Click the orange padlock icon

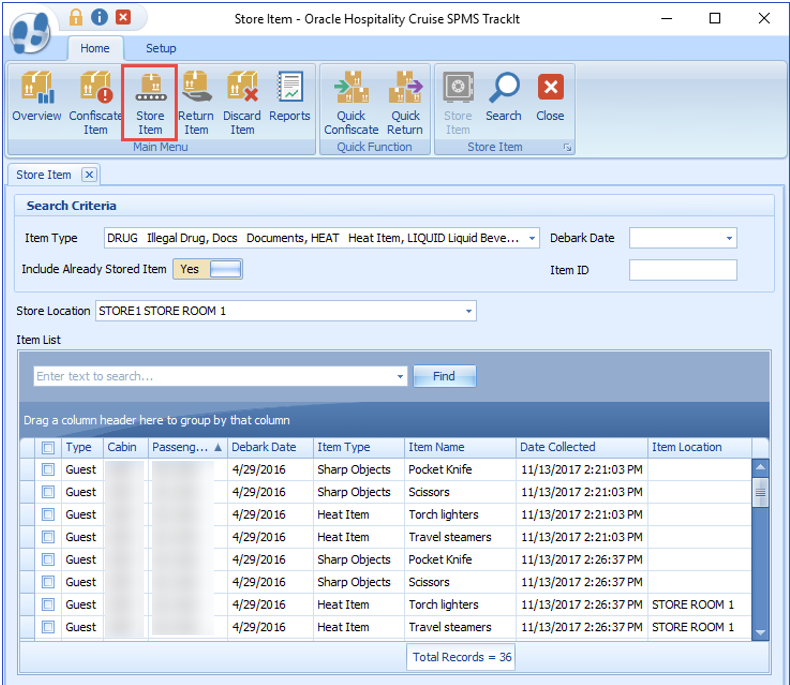pos(76,18)
